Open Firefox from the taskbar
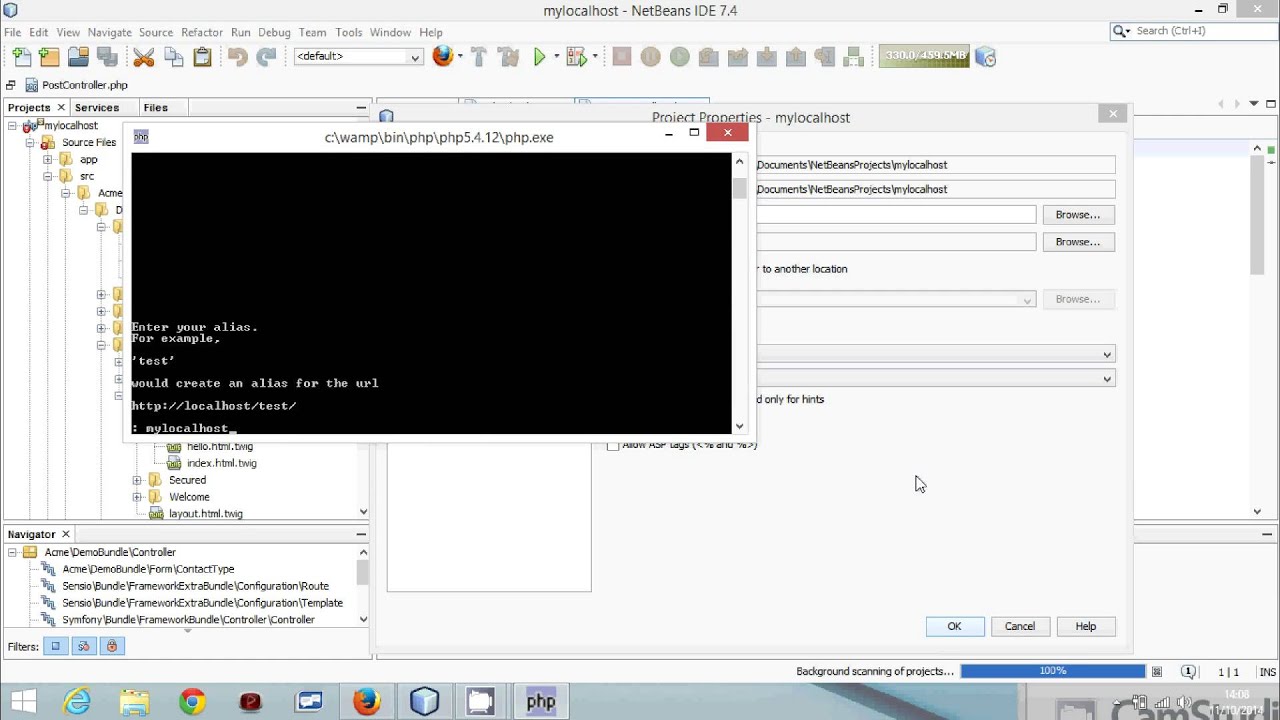 tap(366, 702)
